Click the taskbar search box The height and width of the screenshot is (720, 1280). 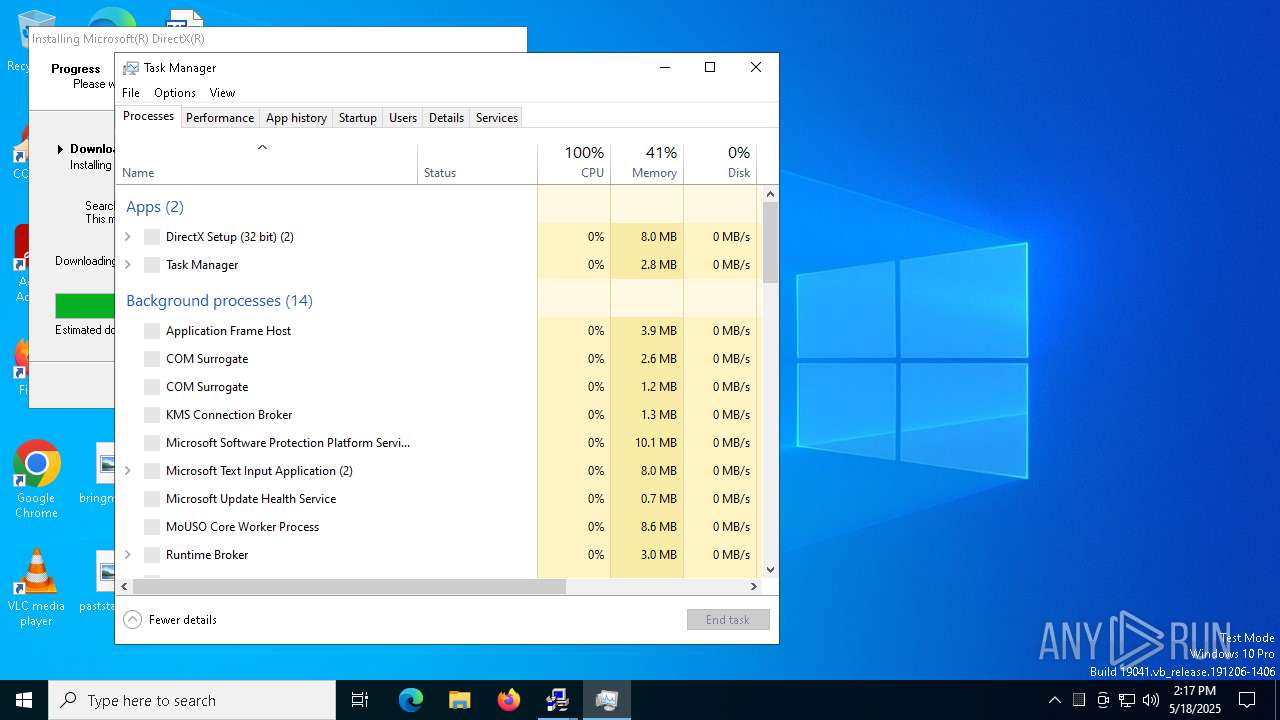tap(192, 700)
